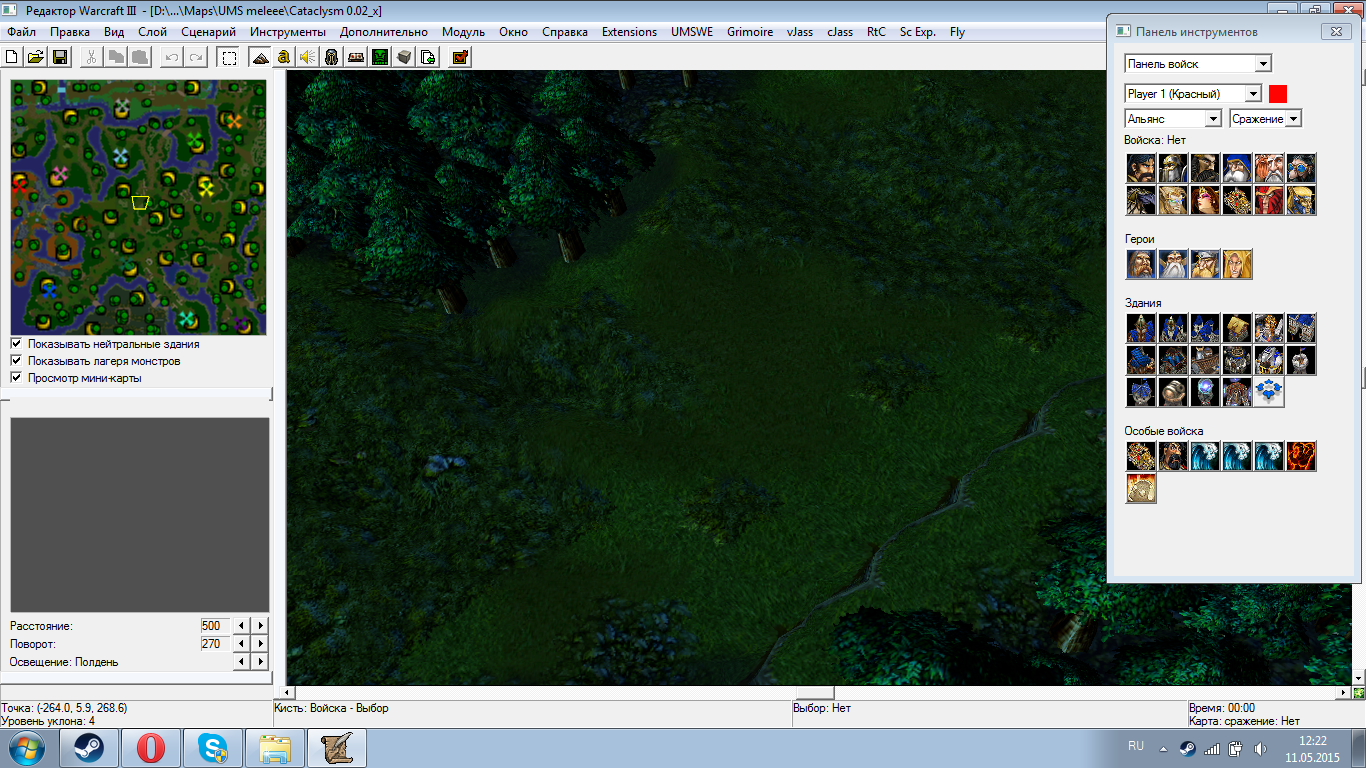Screen dimensions: 1366x768
Task: Open the Файл menu
Action: coord(21,32)
